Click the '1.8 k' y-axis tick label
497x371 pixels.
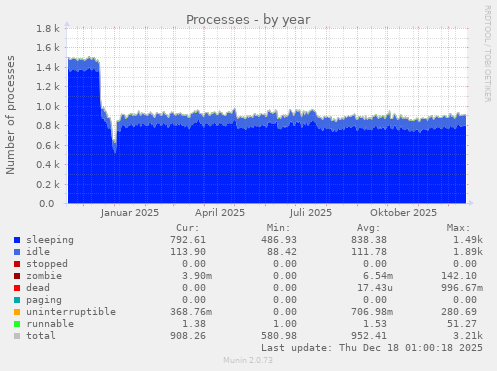coord(48,29)
